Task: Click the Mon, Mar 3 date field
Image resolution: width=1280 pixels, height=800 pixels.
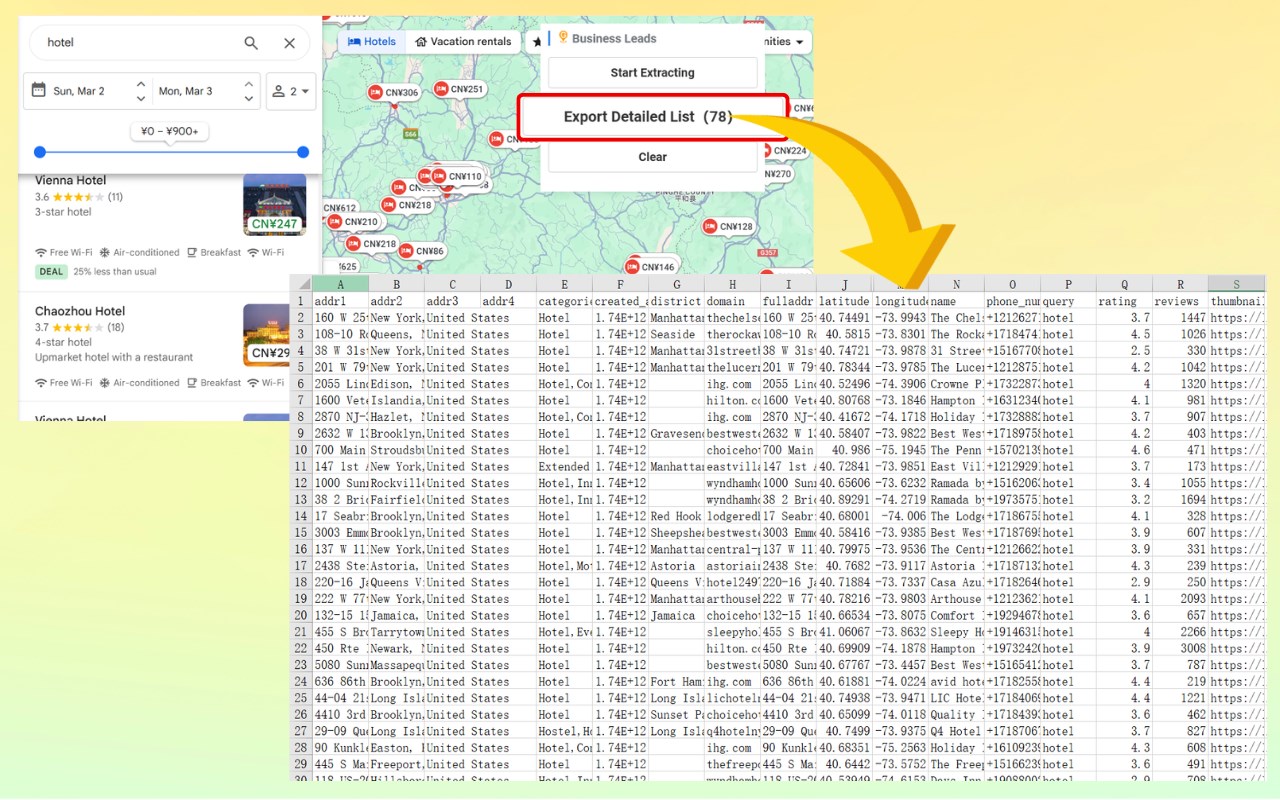Action: 185,91
